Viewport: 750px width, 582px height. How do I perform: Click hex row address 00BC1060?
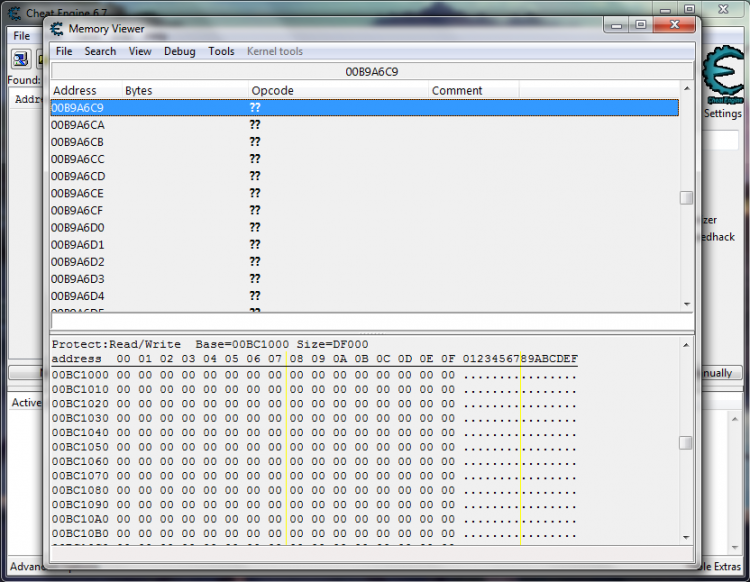80,461
